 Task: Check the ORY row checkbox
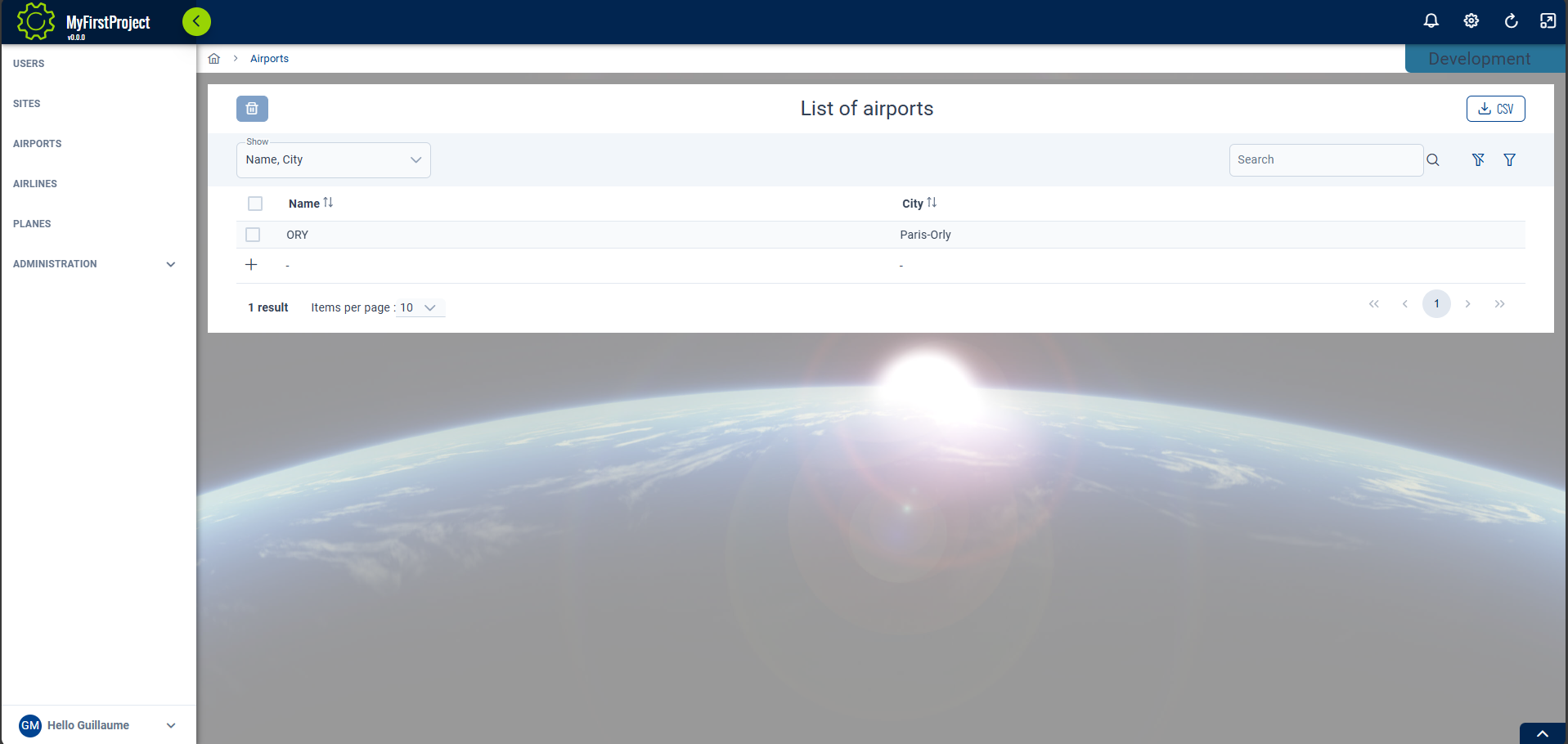[x=253, y=235]
